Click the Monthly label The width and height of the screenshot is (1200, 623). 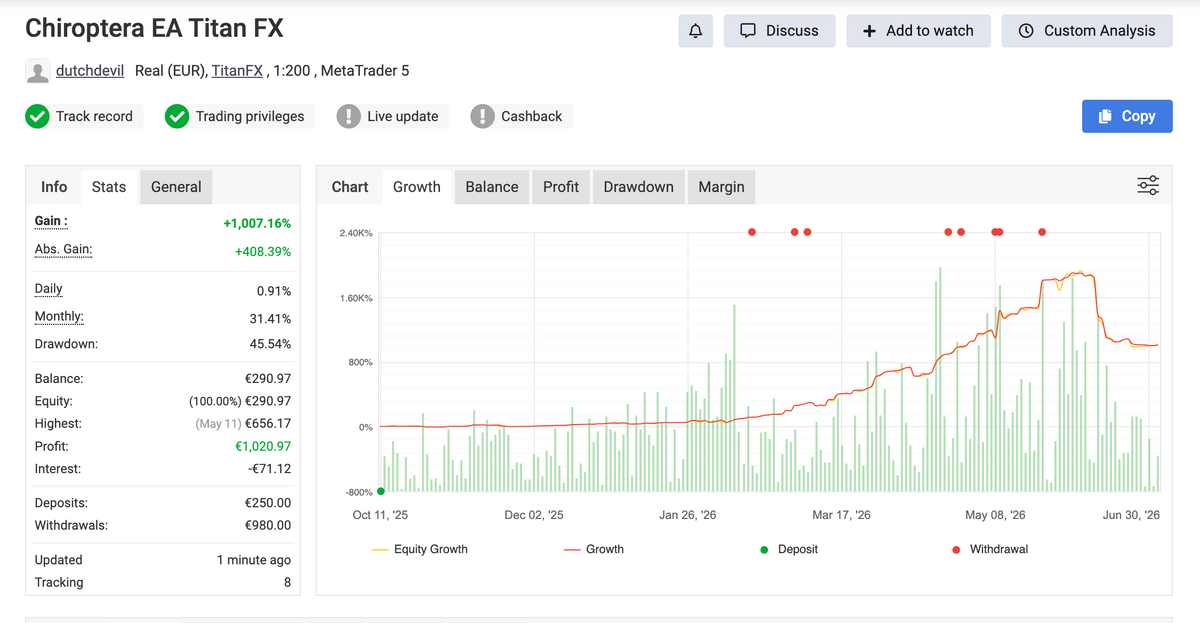point(59,316)
